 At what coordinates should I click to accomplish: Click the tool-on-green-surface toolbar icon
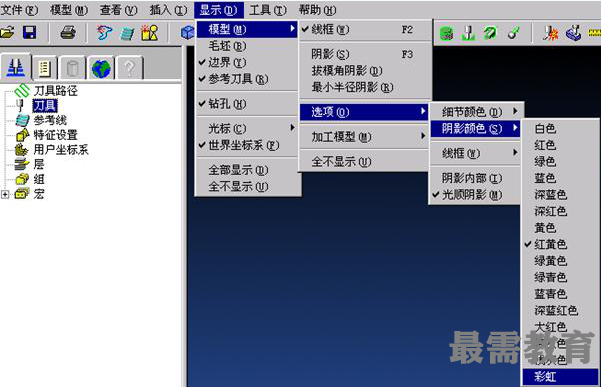pyautogui.click(x=468, y=33)
